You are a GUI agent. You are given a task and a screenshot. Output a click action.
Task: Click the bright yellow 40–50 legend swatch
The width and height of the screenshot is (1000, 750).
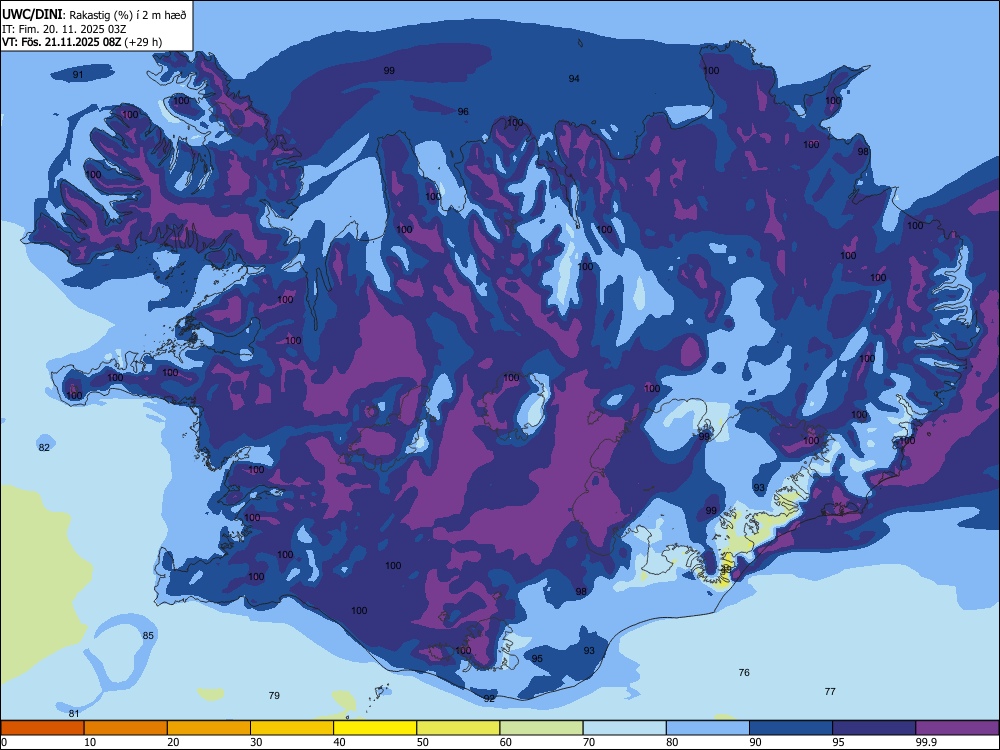tap(375, 728)
